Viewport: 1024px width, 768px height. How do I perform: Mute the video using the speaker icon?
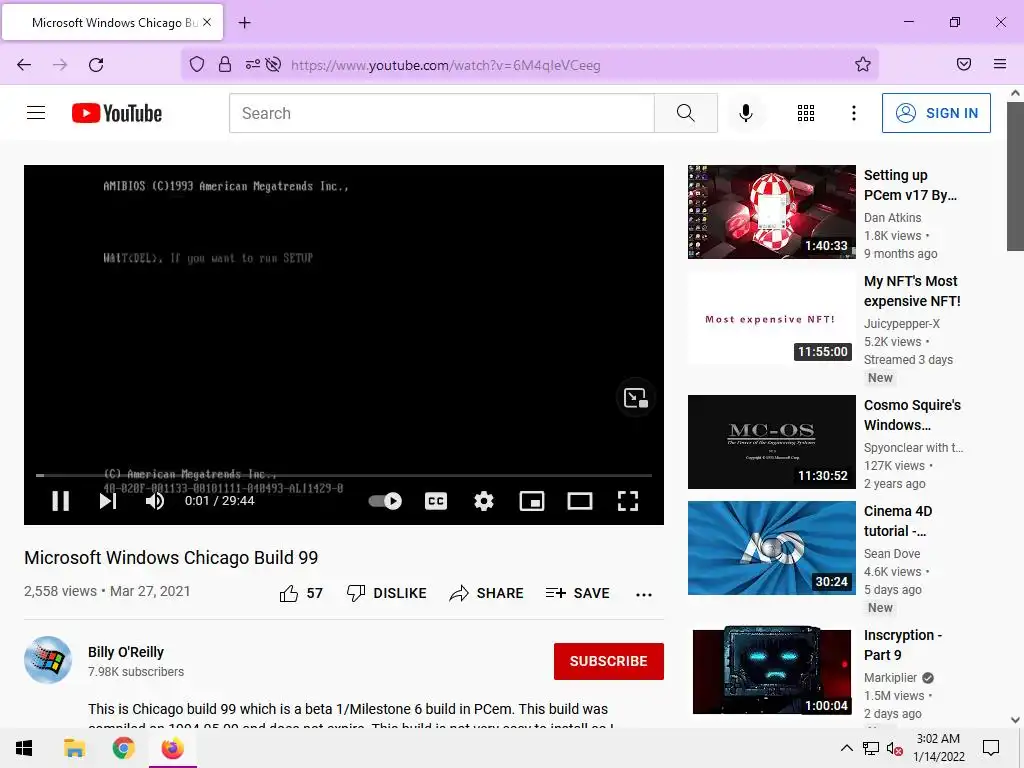click(x=155, y=501)
